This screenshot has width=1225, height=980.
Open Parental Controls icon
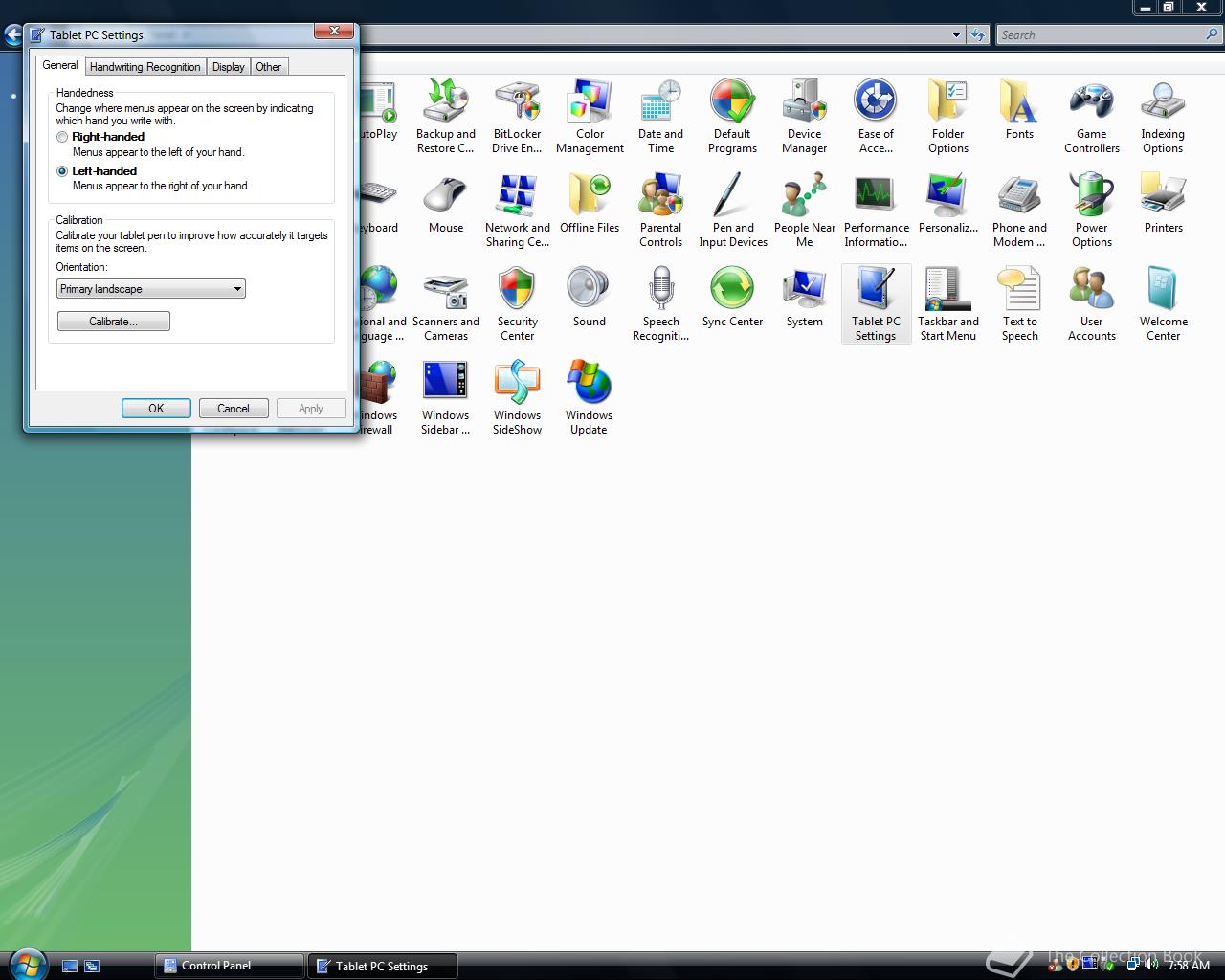click(660, 211)
